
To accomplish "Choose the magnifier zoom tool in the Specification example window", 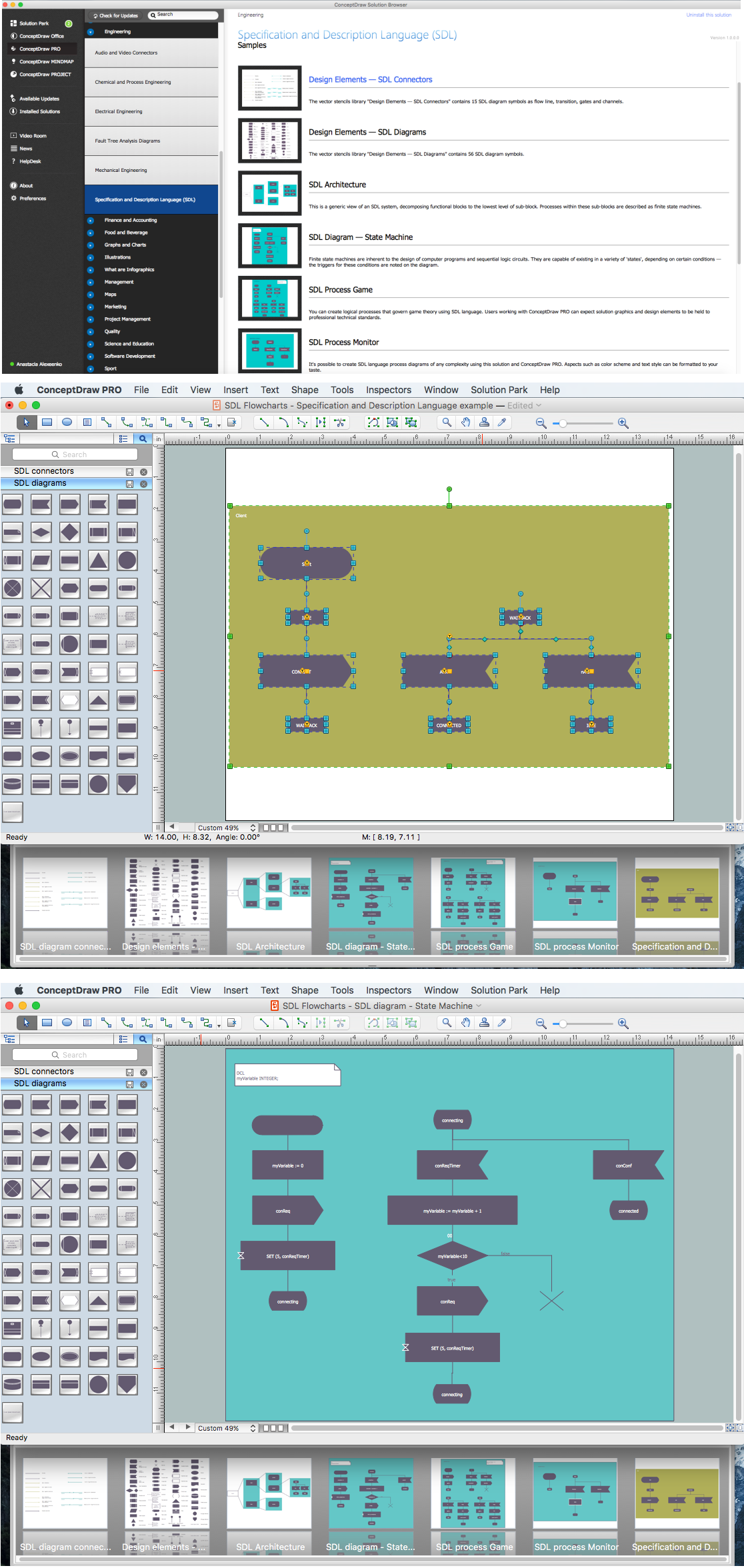I will (x=447, y=422).
